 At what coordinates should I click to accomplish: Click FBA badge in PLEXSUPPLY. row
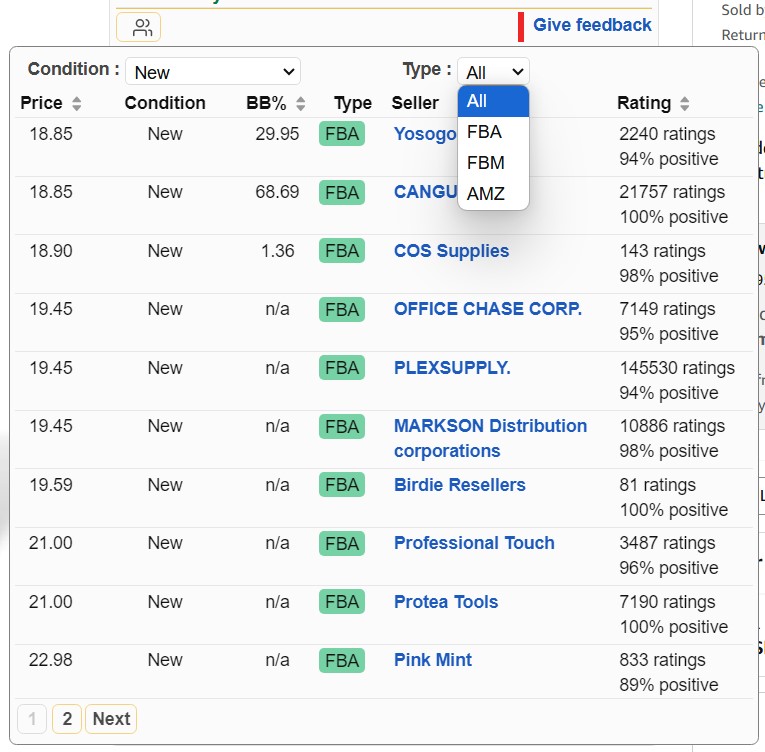point(342,367)
